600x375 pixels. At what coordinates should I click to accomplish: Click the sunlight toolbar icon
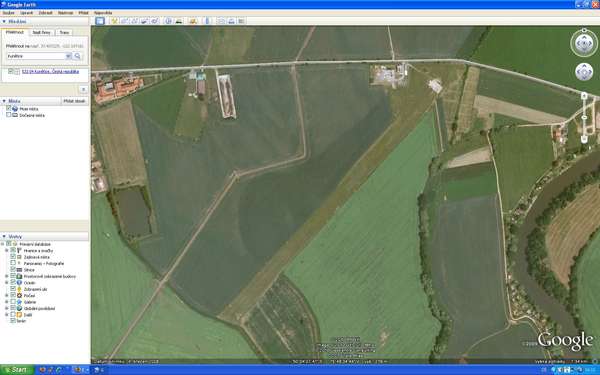tap(179, 21)
